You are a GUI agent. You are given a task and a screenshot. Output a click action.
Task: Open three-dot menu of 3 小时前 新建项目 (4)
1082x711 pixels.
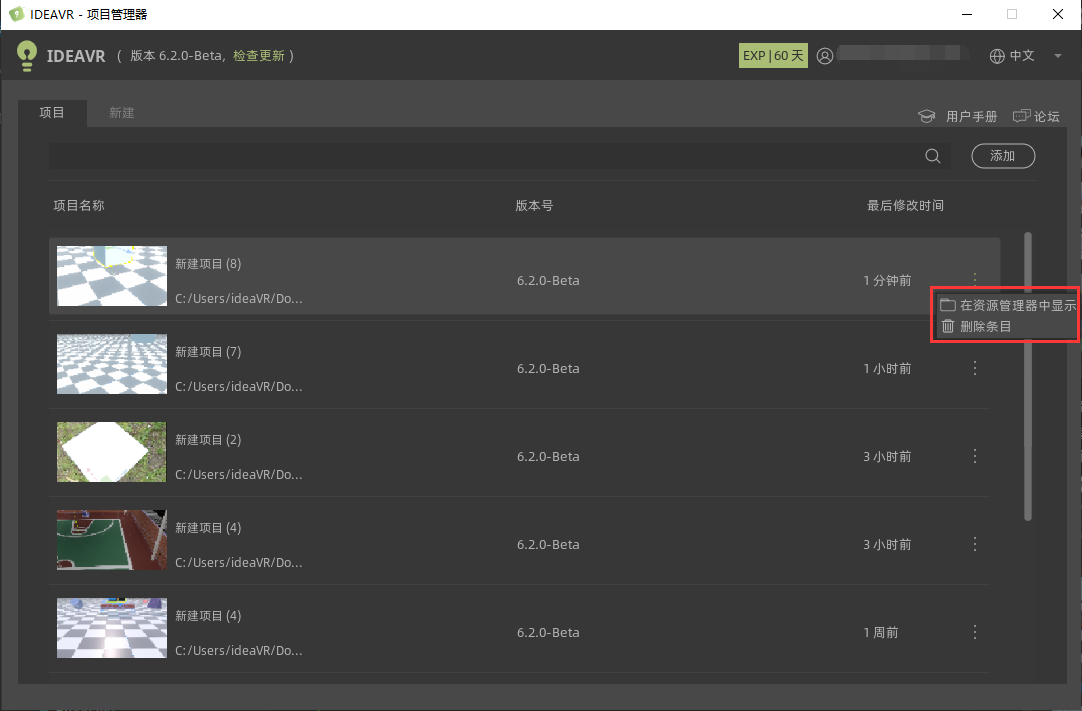974,544
